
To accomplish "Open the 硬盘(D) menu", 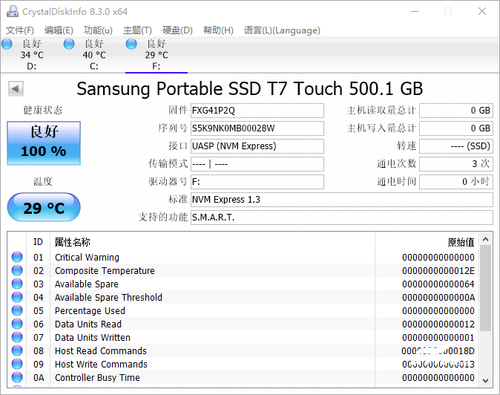I will [177, 30].
